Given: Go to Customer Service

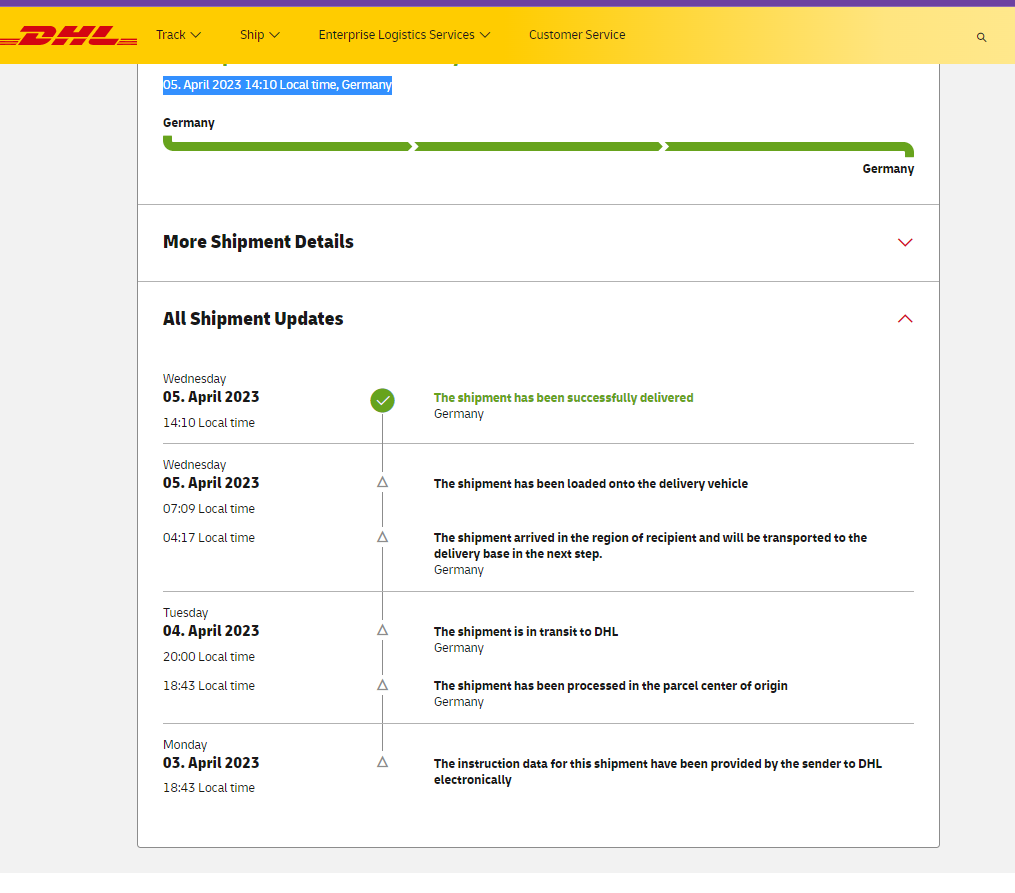Looking at the screenshot, I should point(577,35).
